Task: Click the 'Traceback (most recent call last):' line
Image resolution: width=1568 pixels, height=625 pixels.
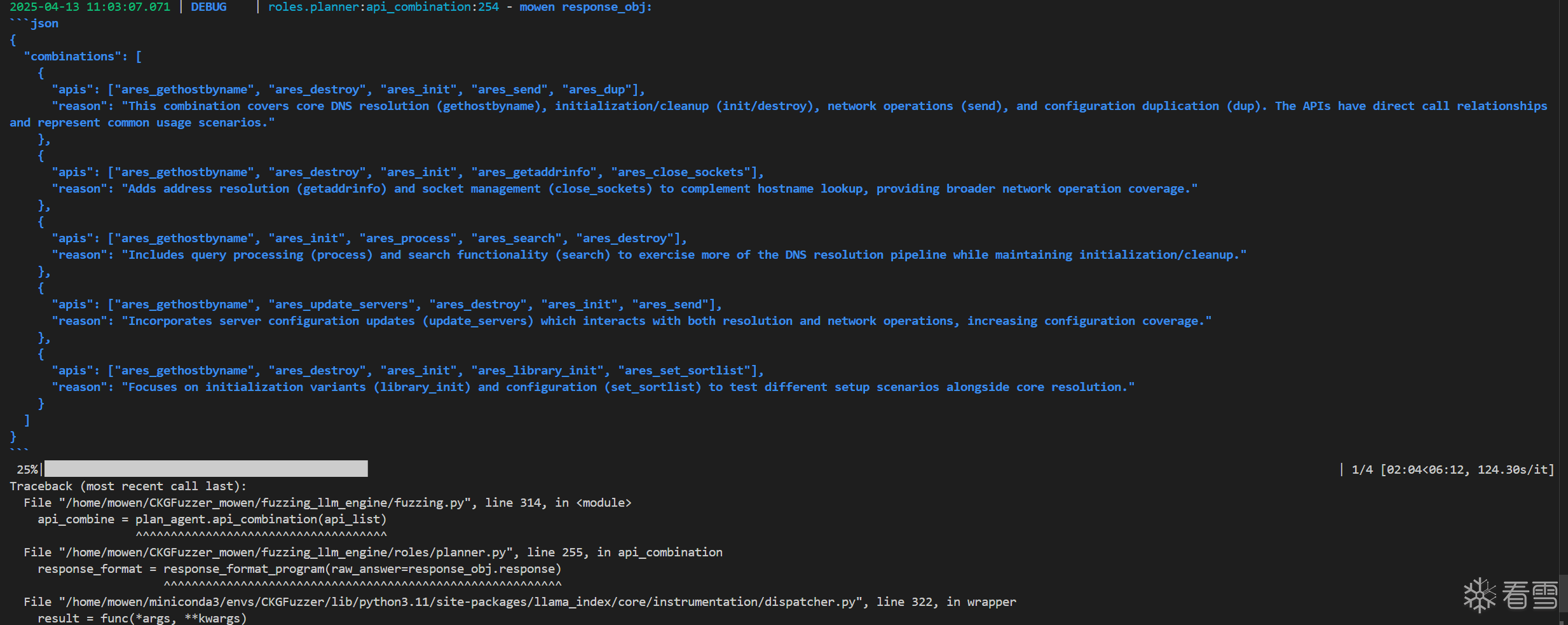Action: coord(128,486)
